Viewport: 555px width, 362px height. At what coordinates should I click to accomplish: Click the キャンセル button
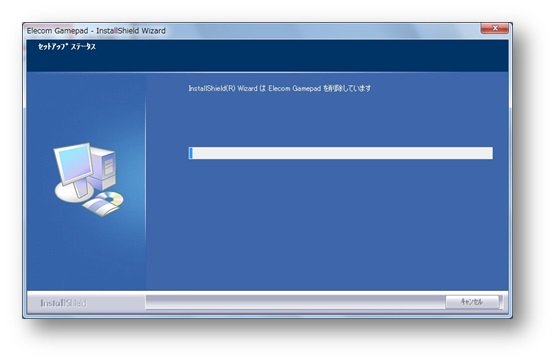click(x=472, y=302)
